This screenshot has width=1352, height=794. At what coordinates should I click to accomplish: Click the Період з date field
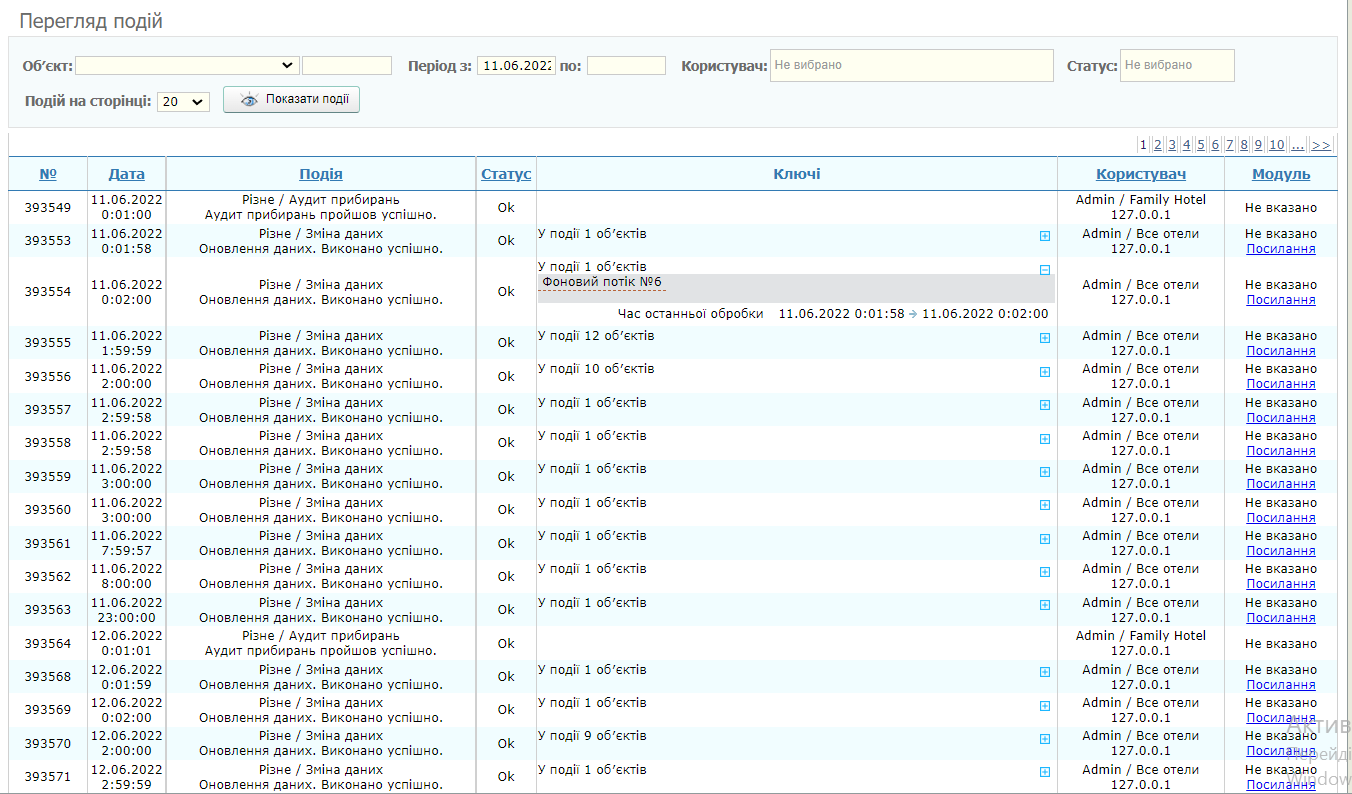[x=516, y=65]
